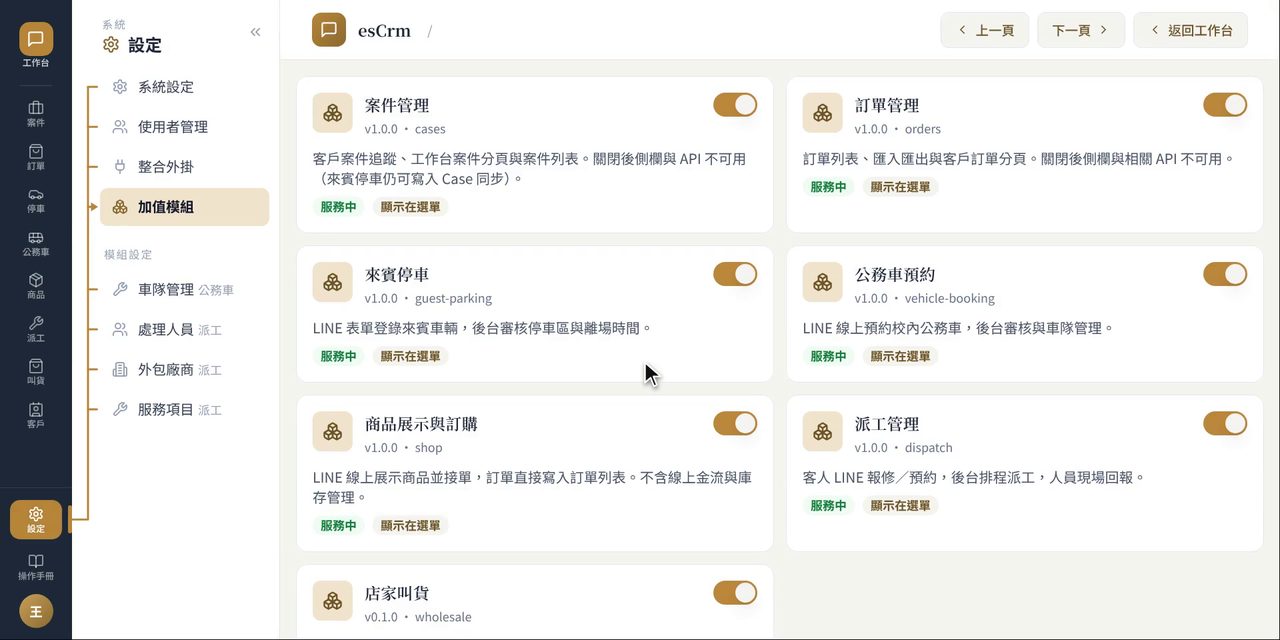Click the 公務車預約 module icon

pos(823,282)
